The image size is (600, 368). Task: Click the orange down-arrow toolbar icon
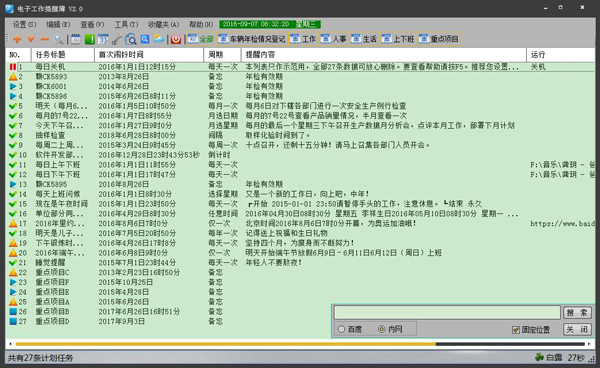point(31,39)
